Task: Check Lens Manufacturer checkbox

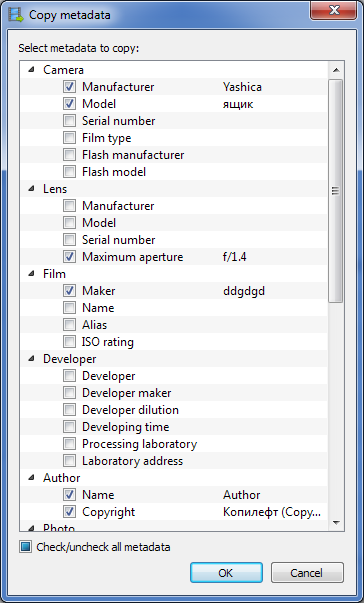Action: [x=69, y=206]
